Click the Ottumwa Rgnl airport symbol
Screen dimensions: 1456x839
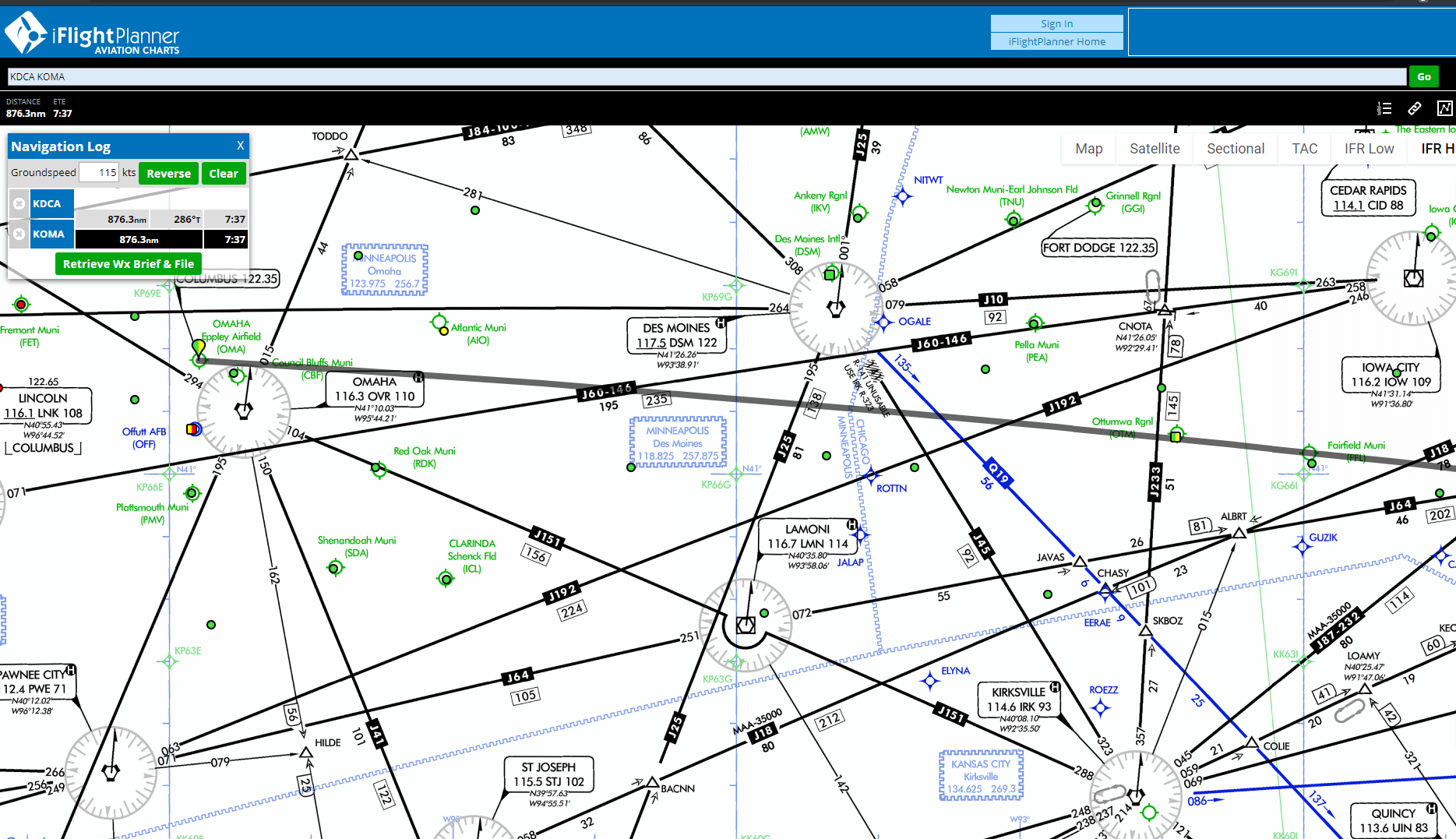(x=1176, y=435)
